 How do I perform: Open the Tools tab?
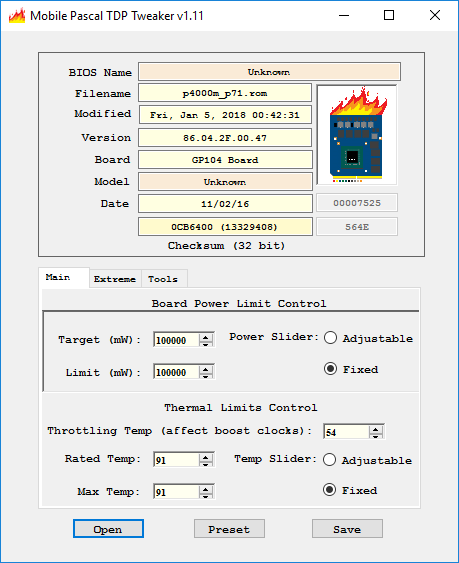(163, 279)
